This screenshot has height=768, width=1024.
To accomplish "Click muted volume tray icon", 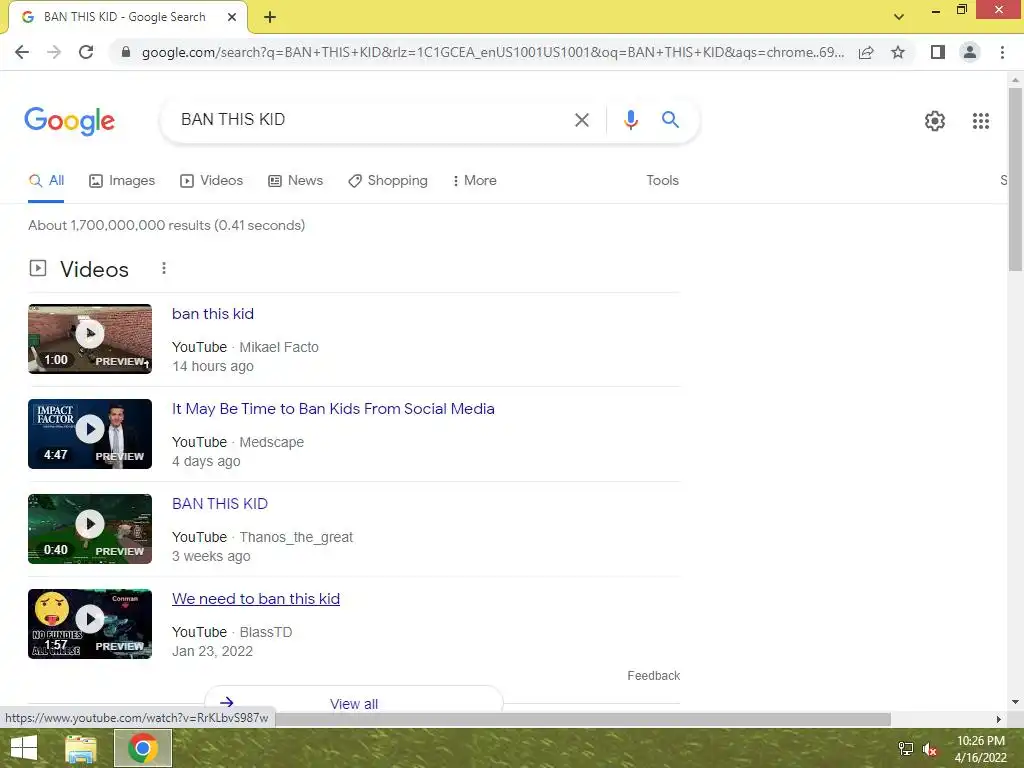I will 929,749.
